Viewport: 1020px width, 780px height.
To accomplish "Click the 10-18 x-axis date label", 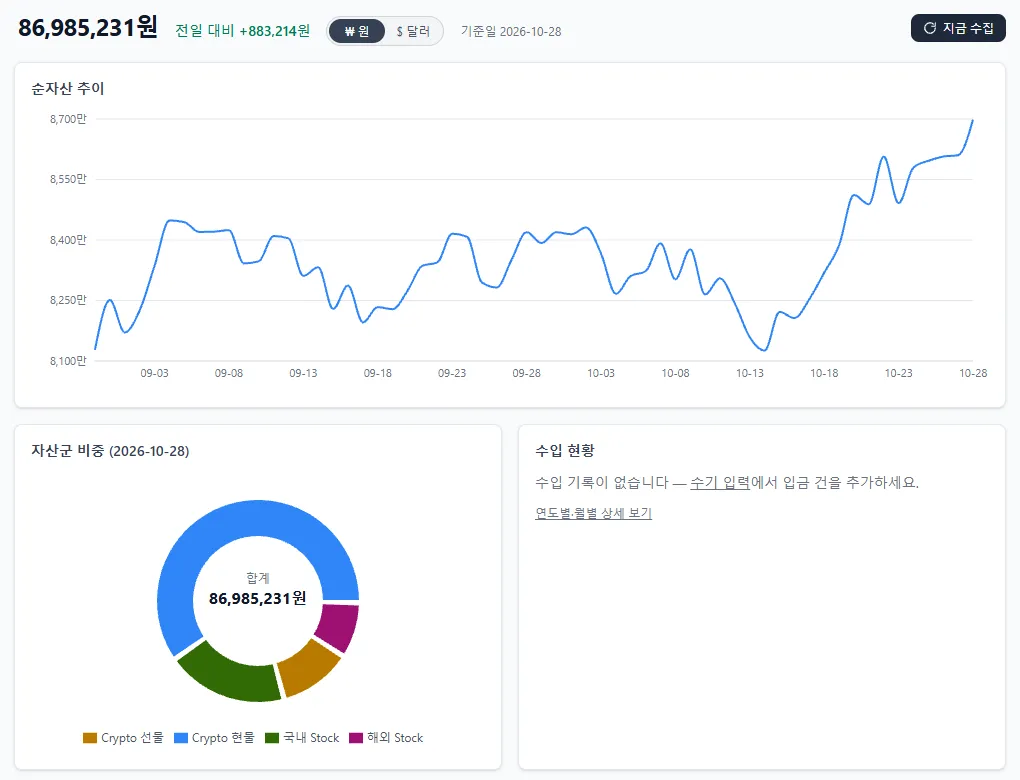I will [x=824, y=373].
